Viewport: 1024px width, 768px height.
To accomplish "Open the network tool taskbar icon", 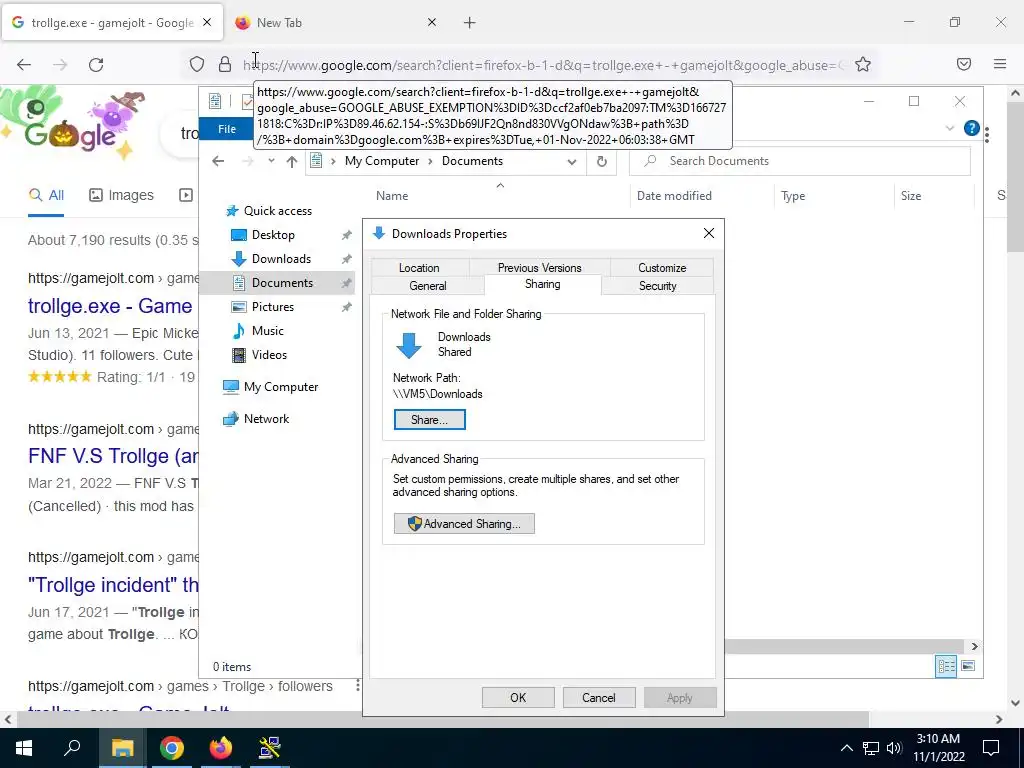I will coord(269,748).
